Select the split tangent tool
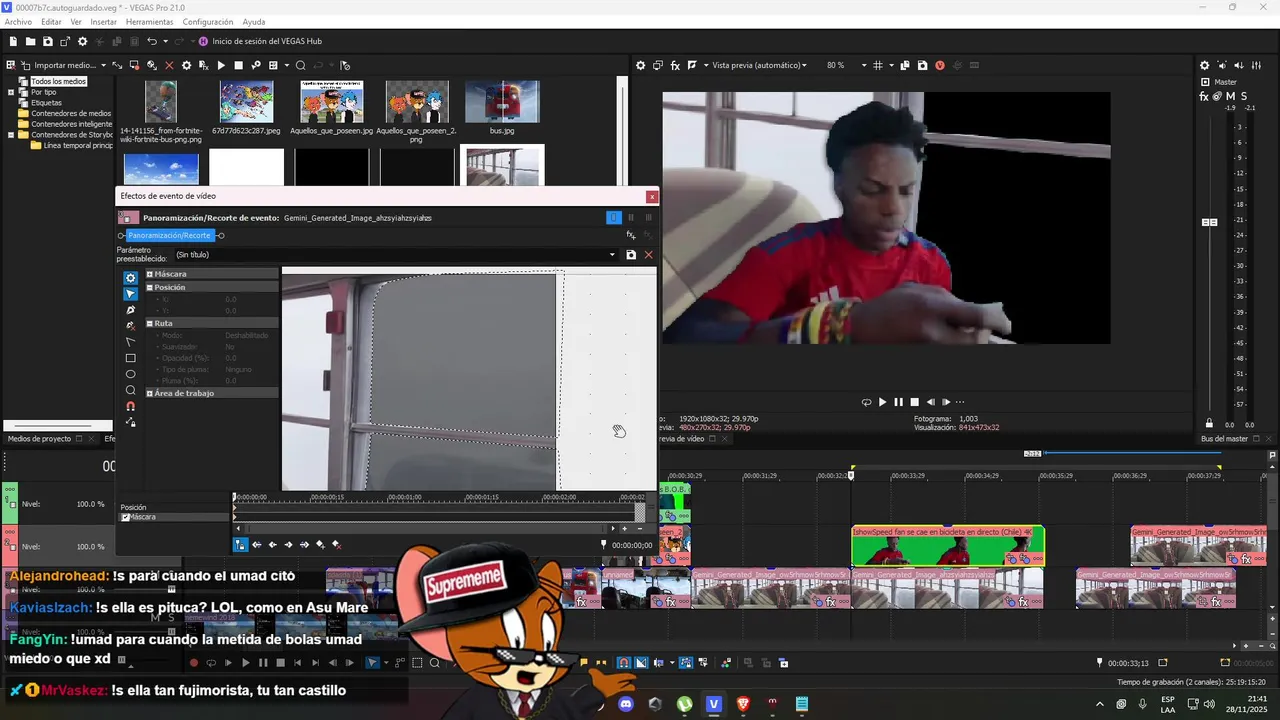 point(130,342)
